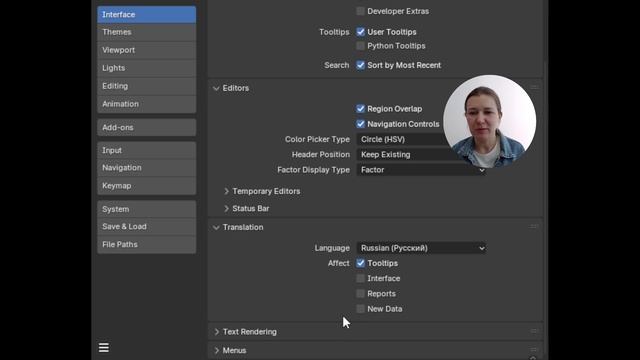Click the 'Language' property label
The image size is (640, 360).
click(332, 248)
